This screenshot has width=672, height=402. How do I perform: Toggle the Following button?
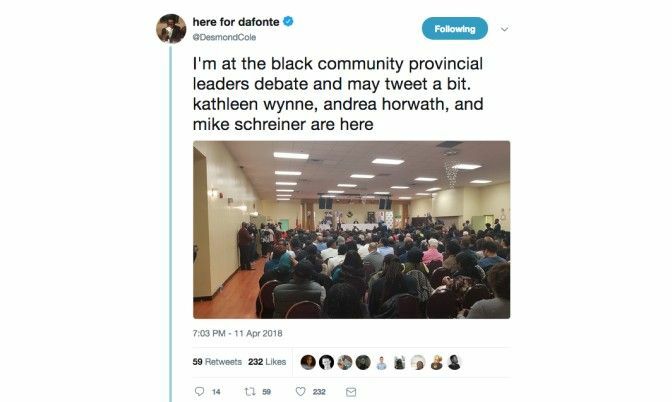pos(455,29)
